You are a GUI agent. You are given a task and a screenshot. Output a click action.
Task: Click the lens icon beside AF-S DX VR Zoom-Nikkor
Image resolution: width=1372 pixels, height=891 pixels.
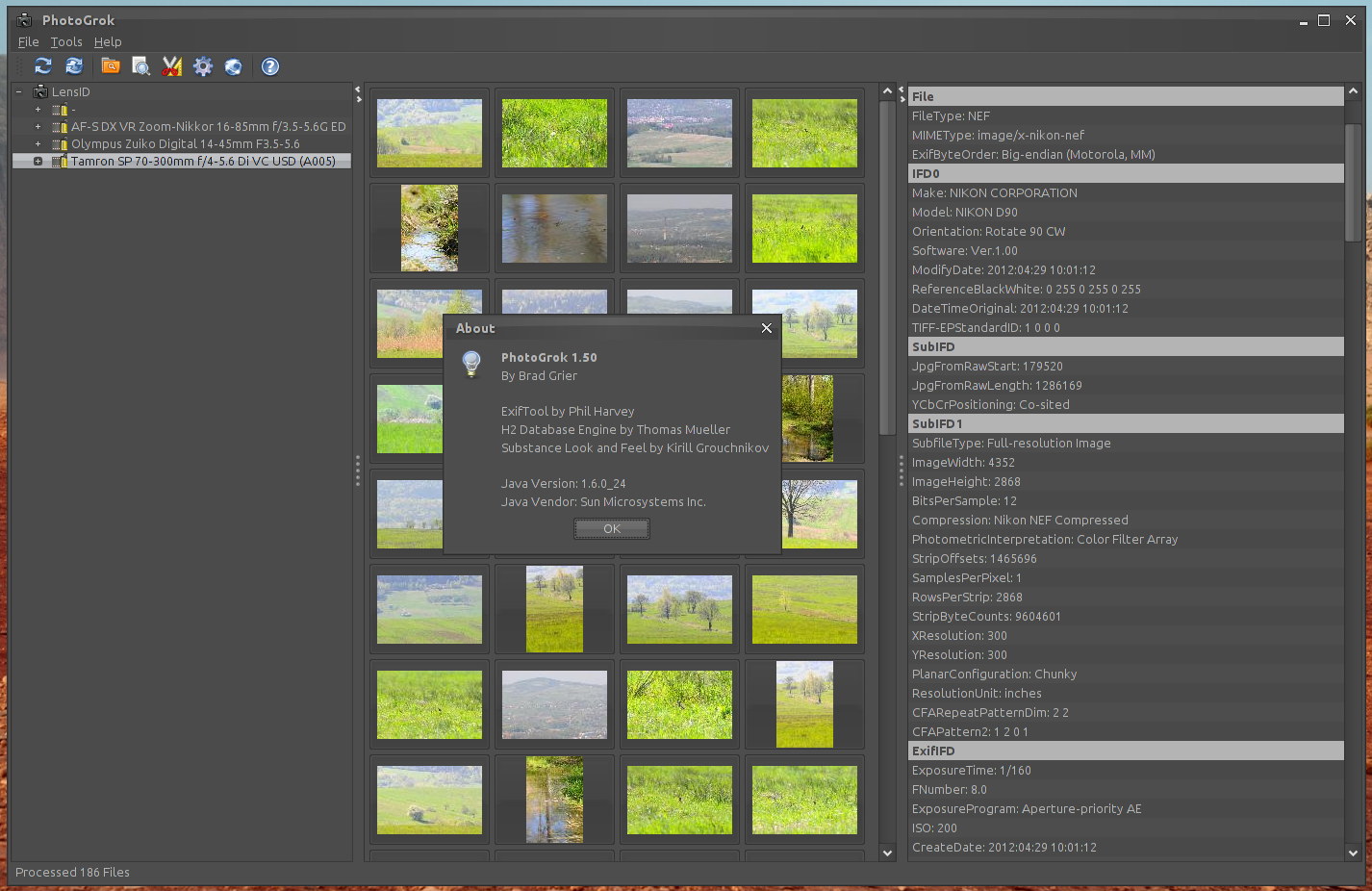(60, 127)
